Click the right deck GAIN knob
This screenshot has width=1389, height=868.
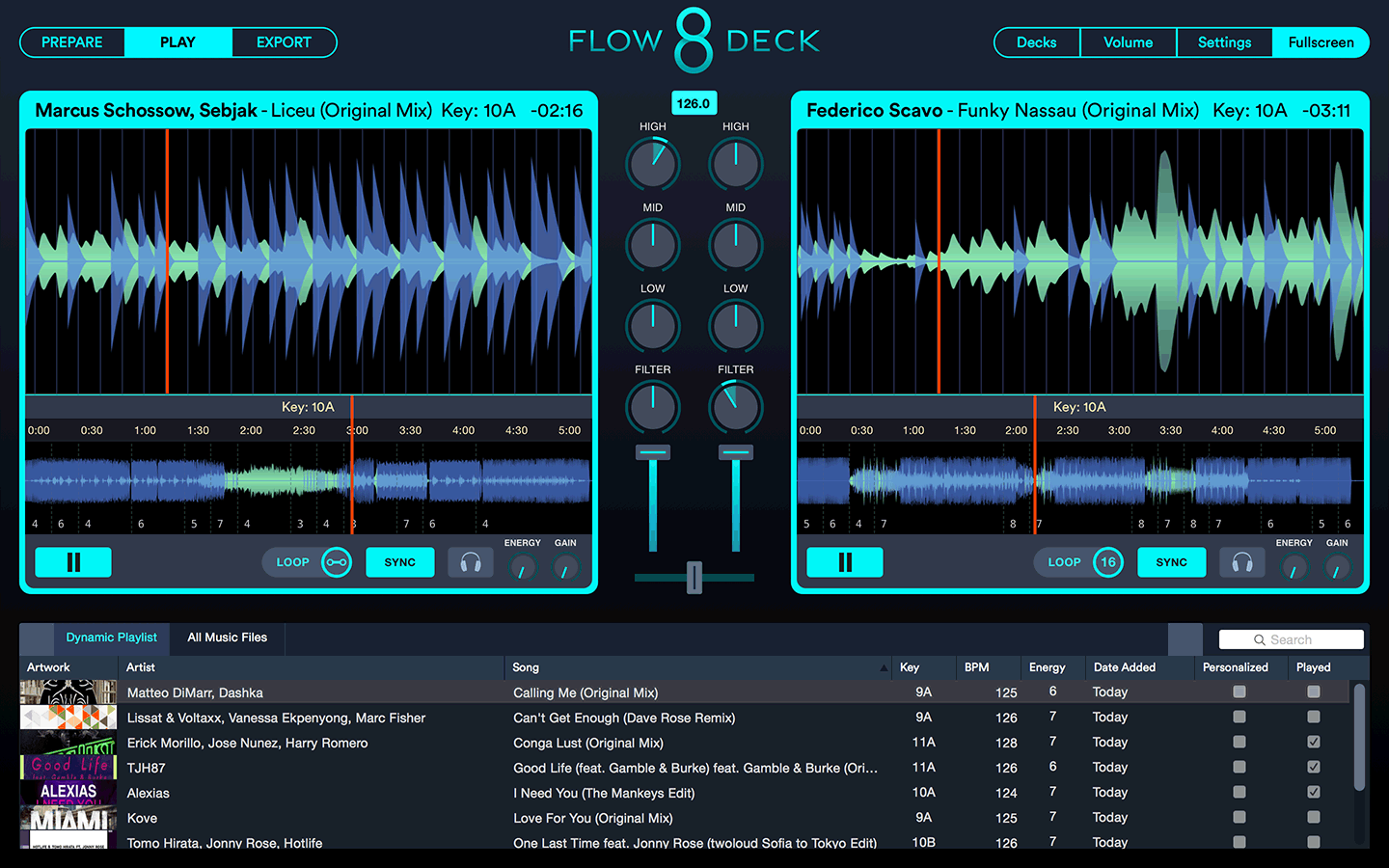(x=1337, y=568)
